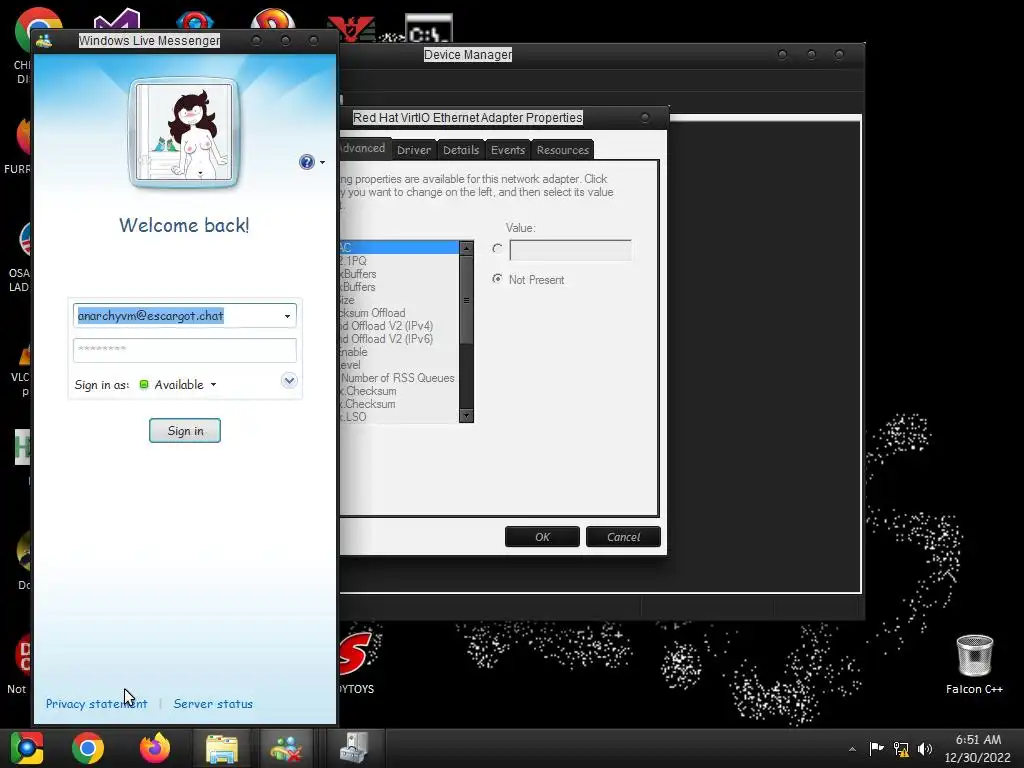Click the Windows Live Messenger title bar icon

pos(44,41)
